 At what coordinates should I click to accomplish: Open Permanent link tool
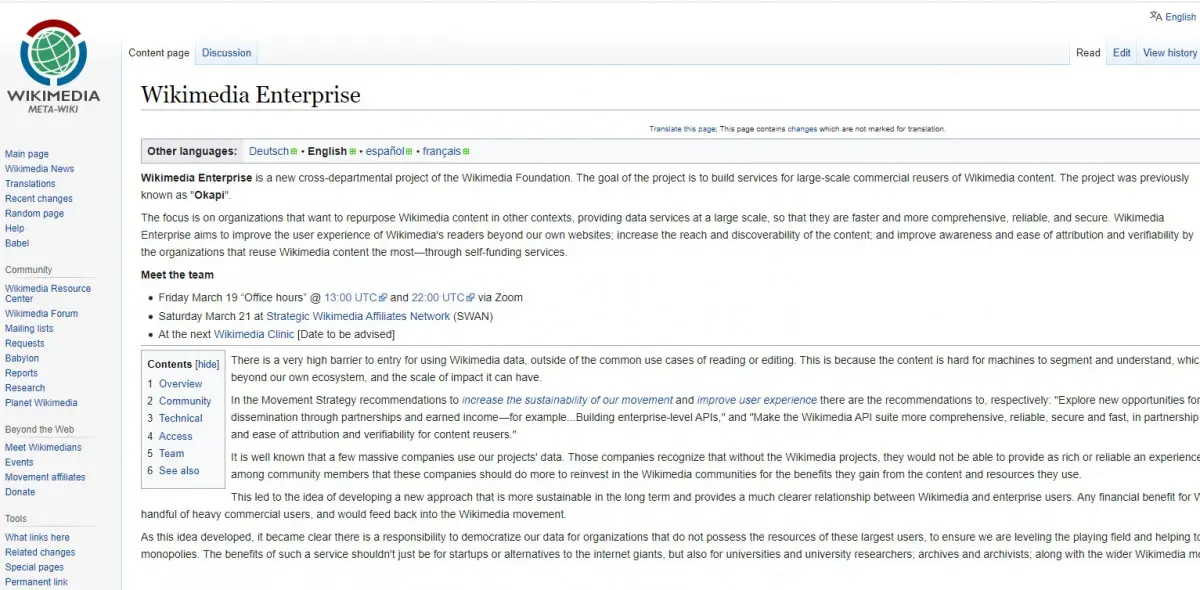[36, 582]
